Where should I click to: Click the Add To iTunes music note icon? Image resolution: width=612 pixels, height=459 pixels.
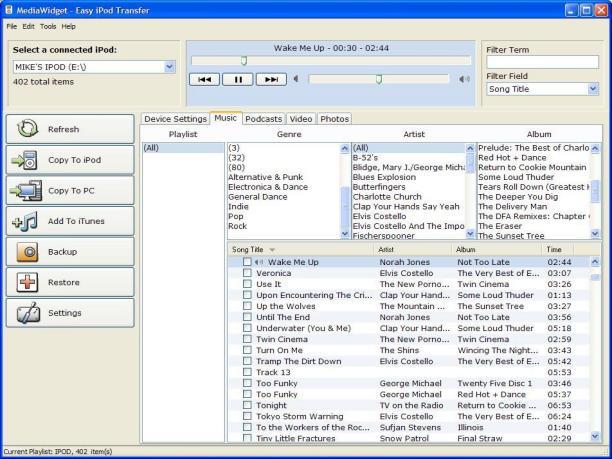25,221
